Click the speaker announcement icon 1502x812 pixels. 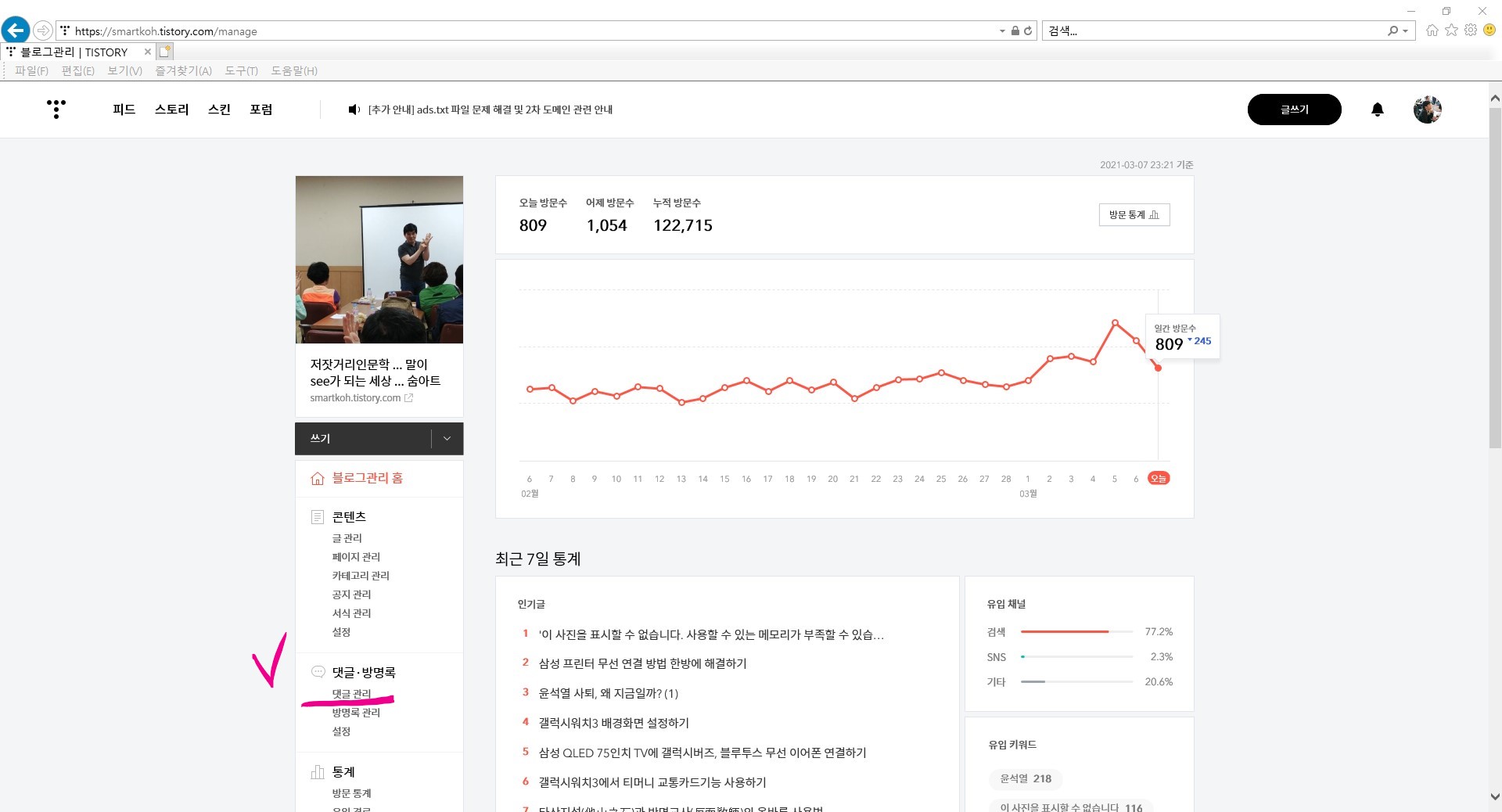354,110
